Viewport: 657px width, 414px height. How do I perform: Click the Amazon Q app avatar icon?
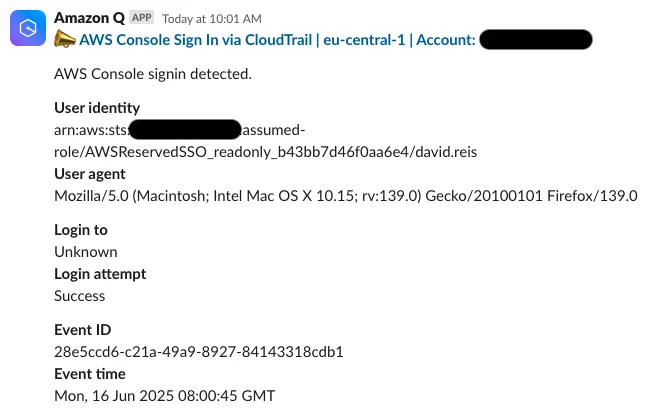(x=28, y=28)
